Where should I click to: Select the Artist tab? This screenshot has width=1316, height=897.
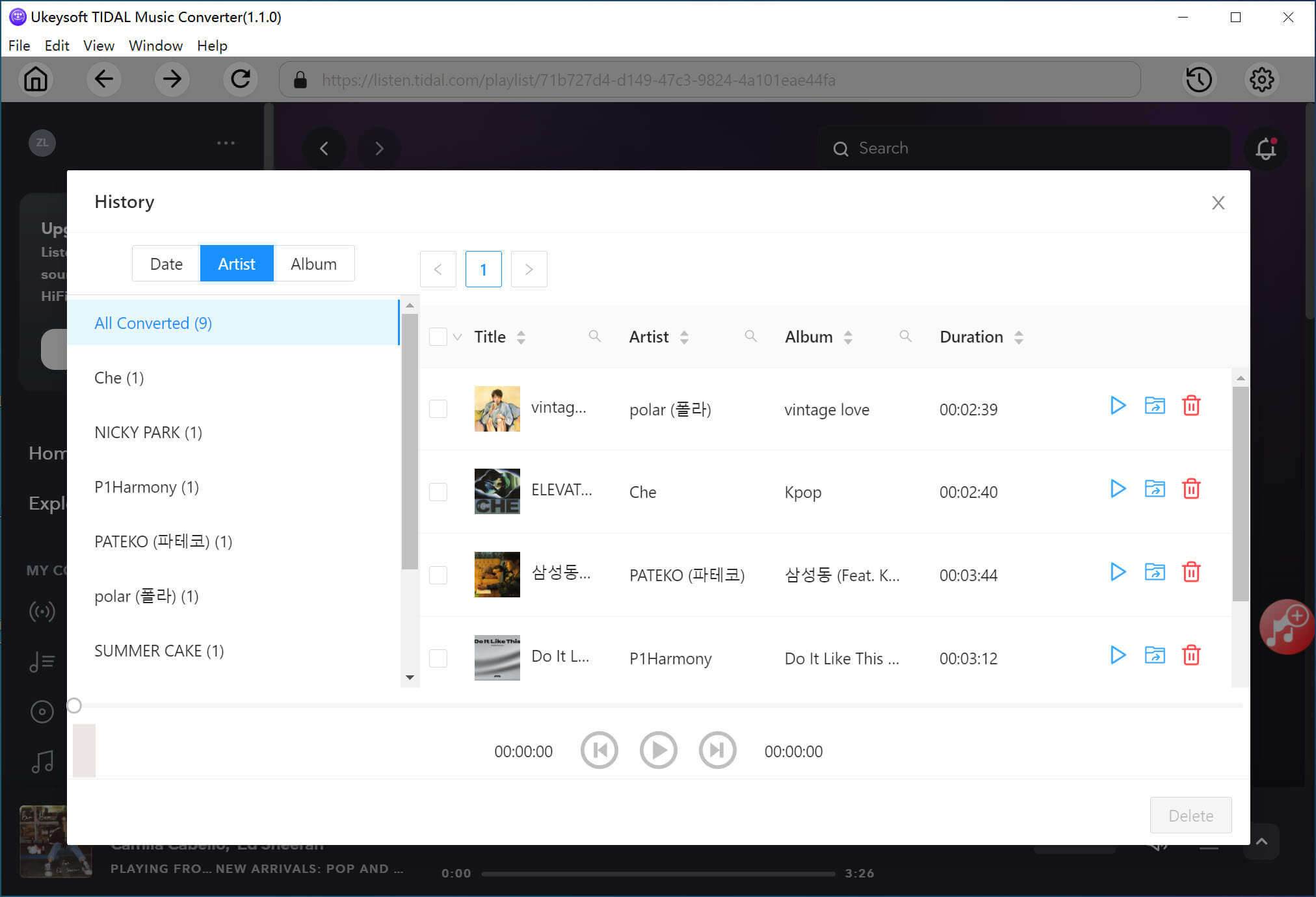237,264
